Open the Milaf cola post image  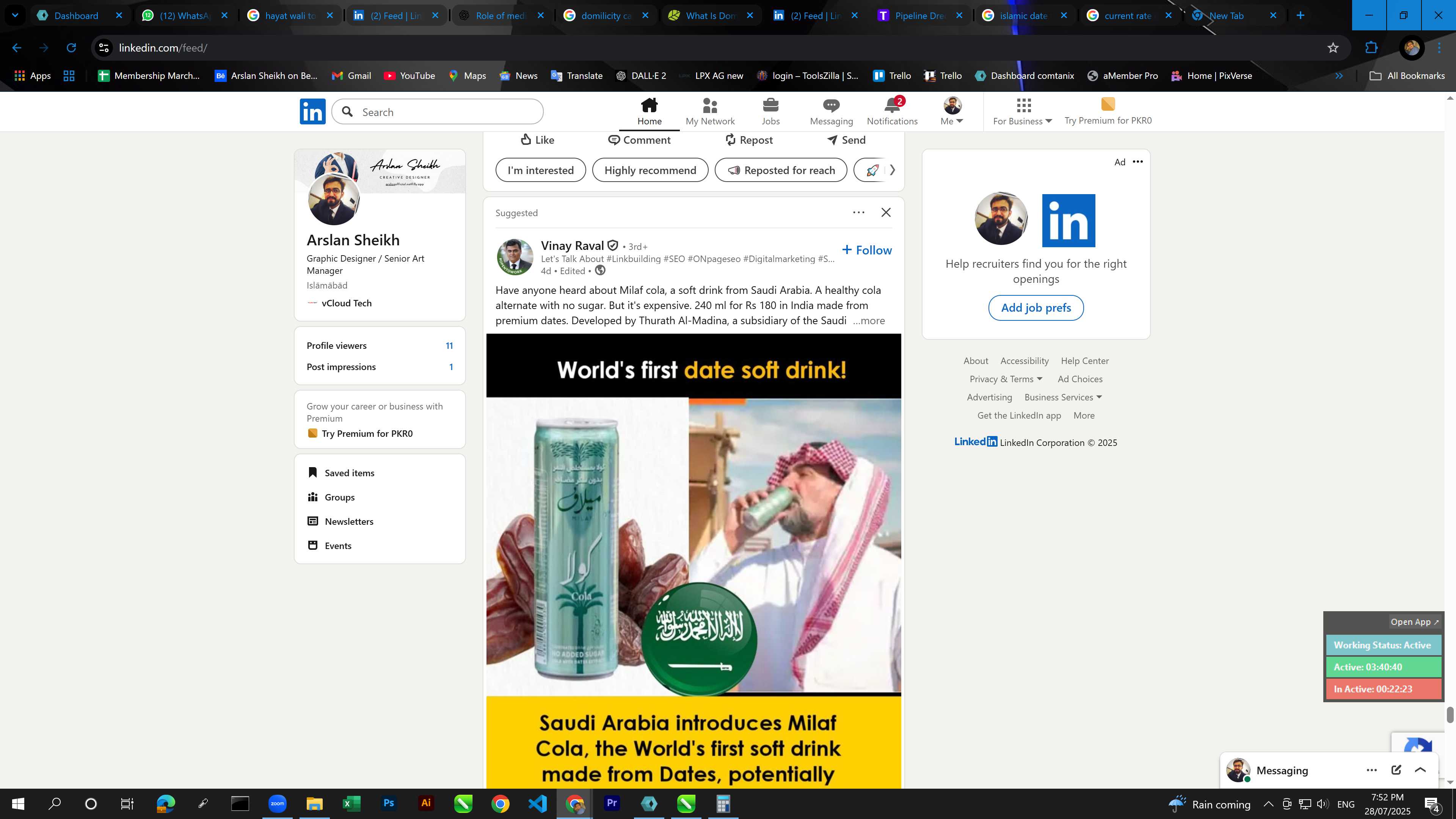tap(693, 561)
